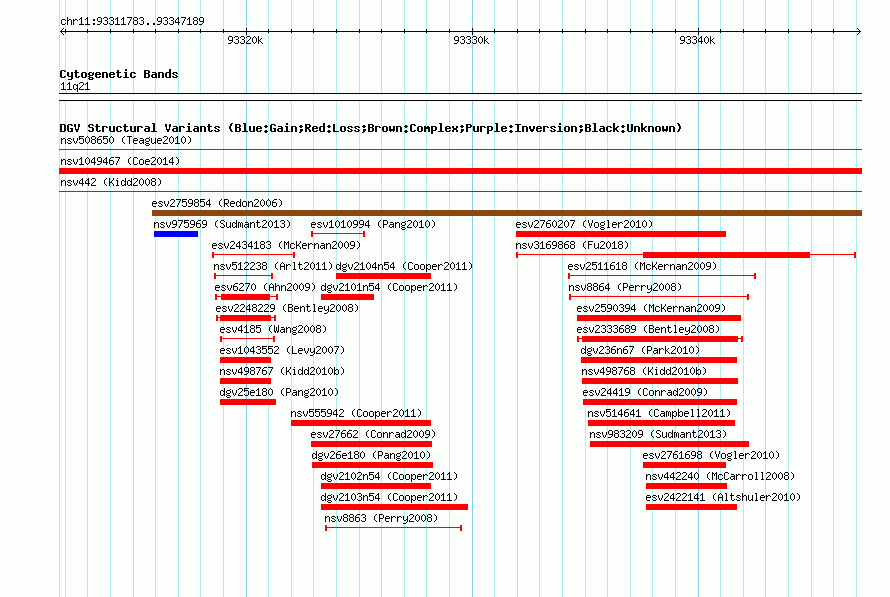This screenshot has height=597, width=890.
Task: Click esv2759854 (Redon2006) label
Action: tap(217, 203)
